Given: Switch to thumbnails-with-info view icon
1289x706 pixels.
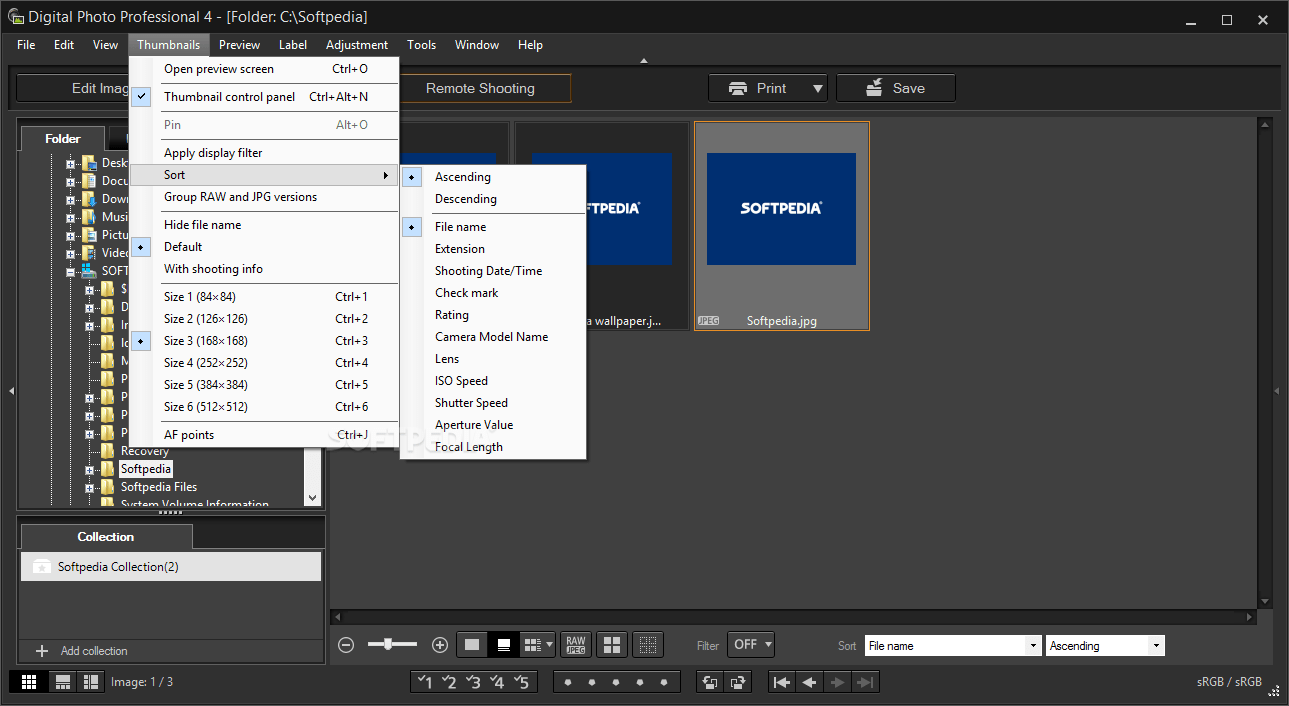Looking at the screenshot, I should pyautogui.click(x=503, y=644).
